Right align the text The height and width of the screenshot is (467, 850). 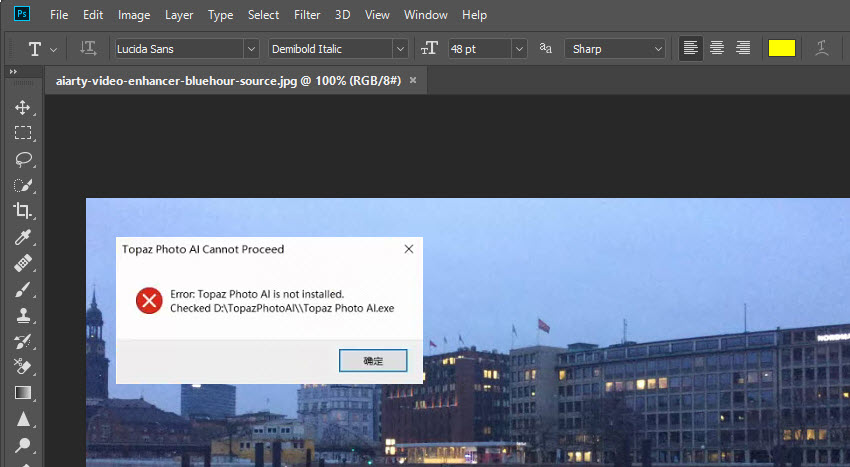(x=743, y=48)
